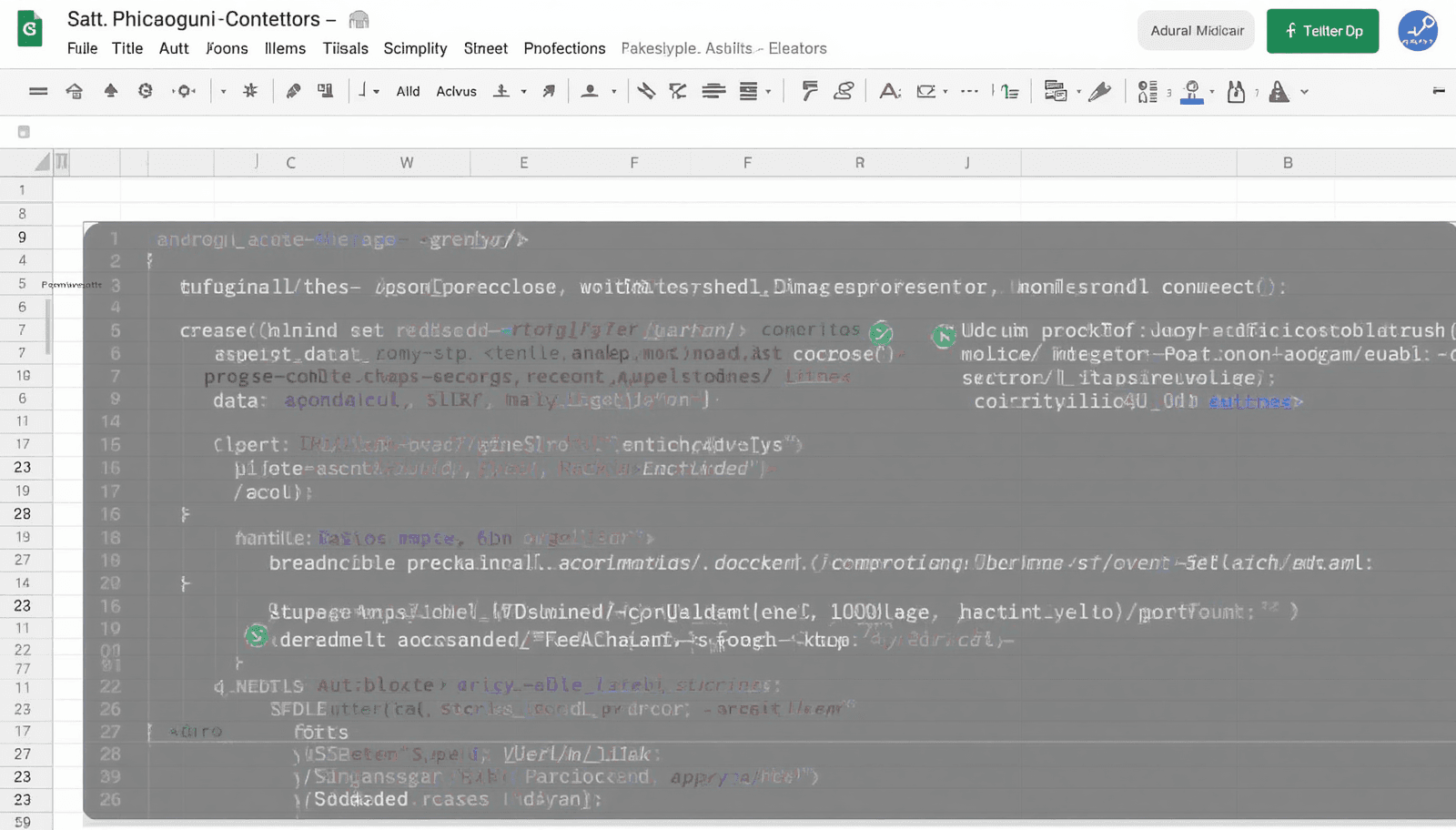Click the blue-underlined person color icon
Image resolution: width=1456 pixels, height=830 pixels.
tap(1191, 92)
